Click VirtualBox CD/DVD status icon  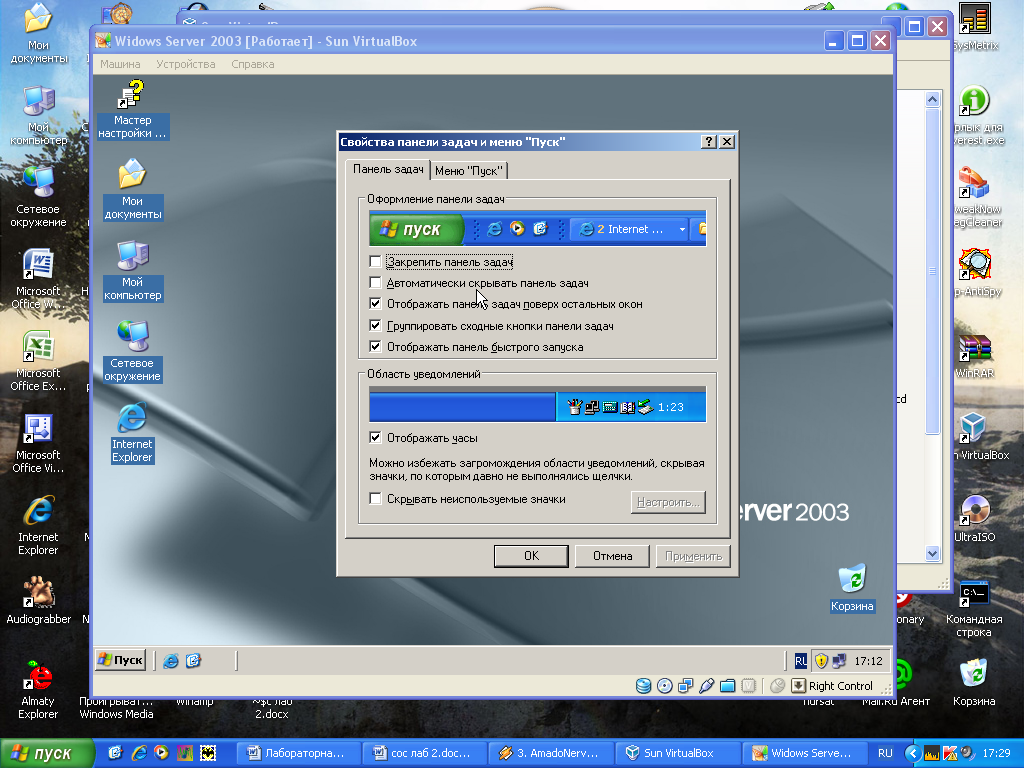coord(664,686)
